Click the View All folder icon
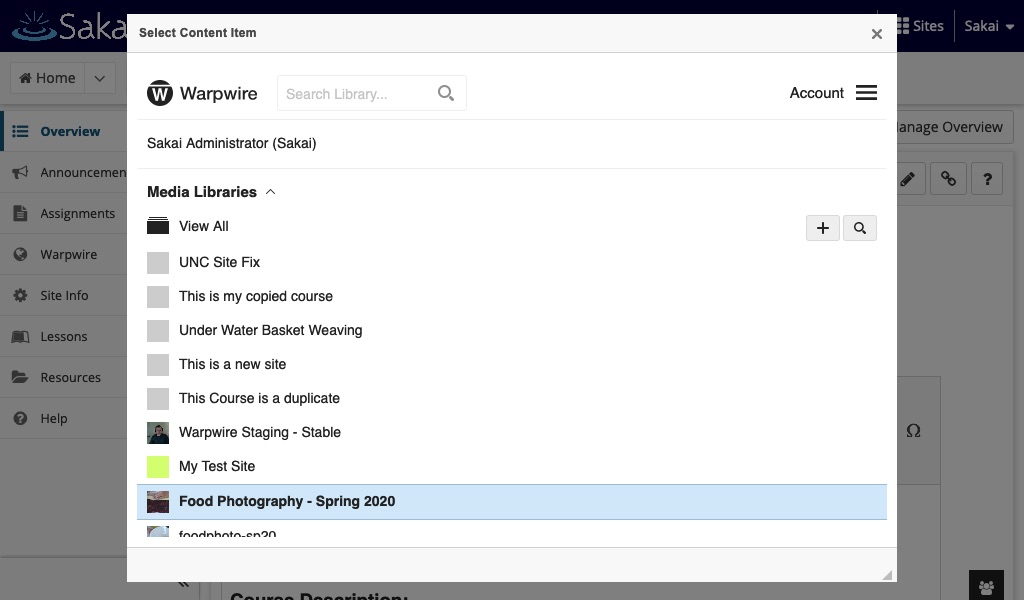Viewport: 1024px width, 600px height. click(x=158, y=226)
